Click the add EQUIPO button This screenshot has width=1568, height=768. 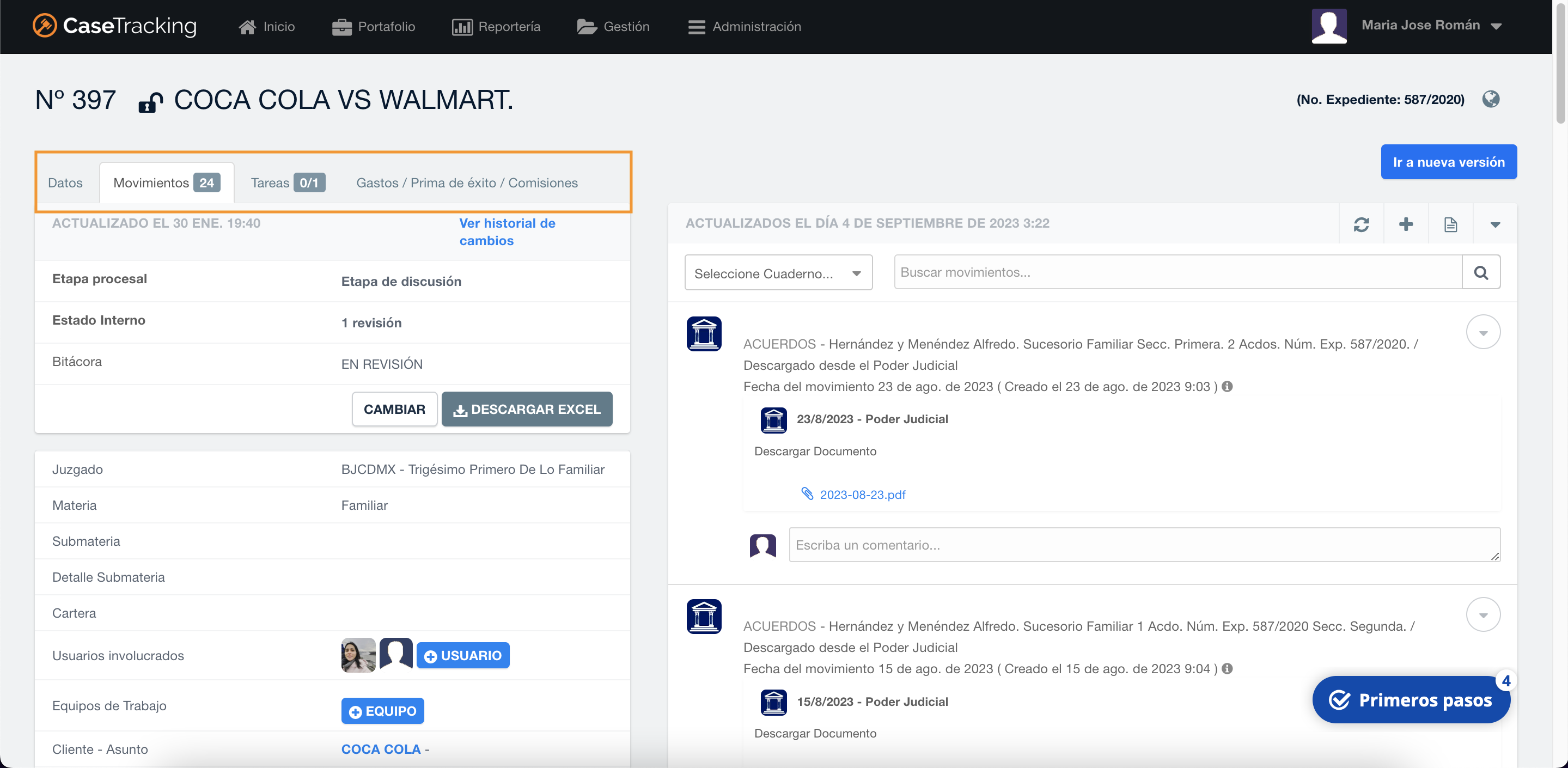tap(383, 711)
